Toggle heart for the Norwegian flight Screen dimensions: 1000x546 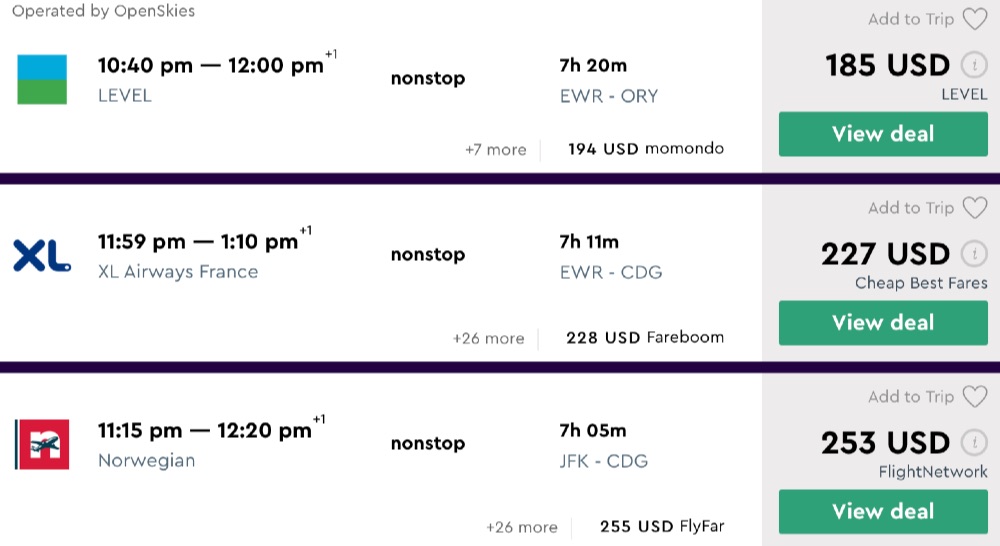pos(974,397)
